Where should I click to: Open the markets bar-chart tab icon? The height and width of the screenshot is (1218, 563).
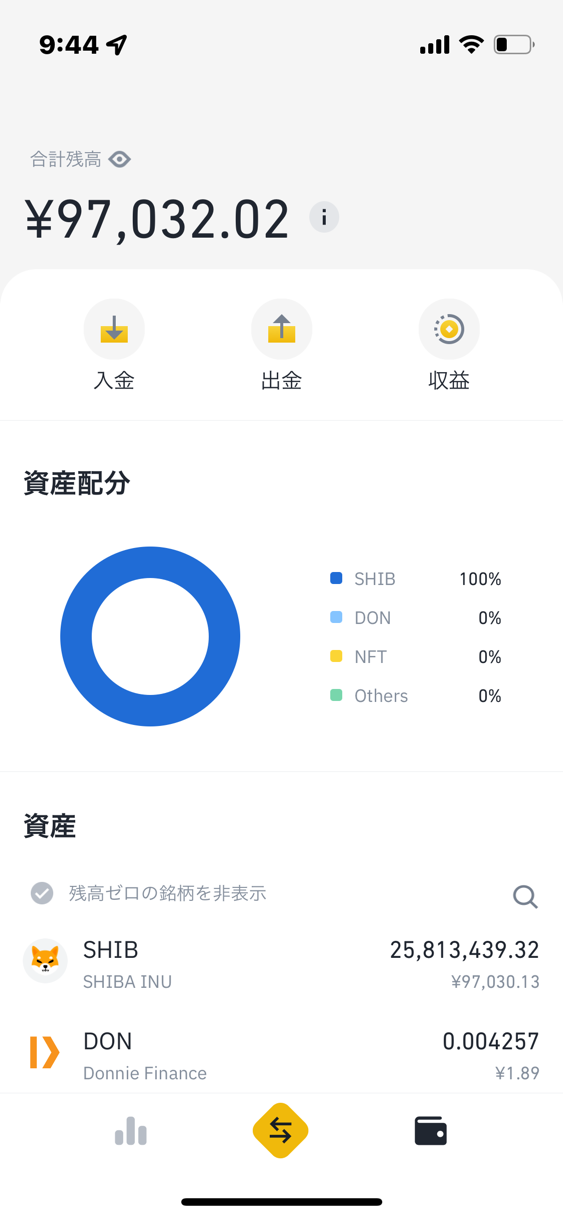pos(131,1131)
